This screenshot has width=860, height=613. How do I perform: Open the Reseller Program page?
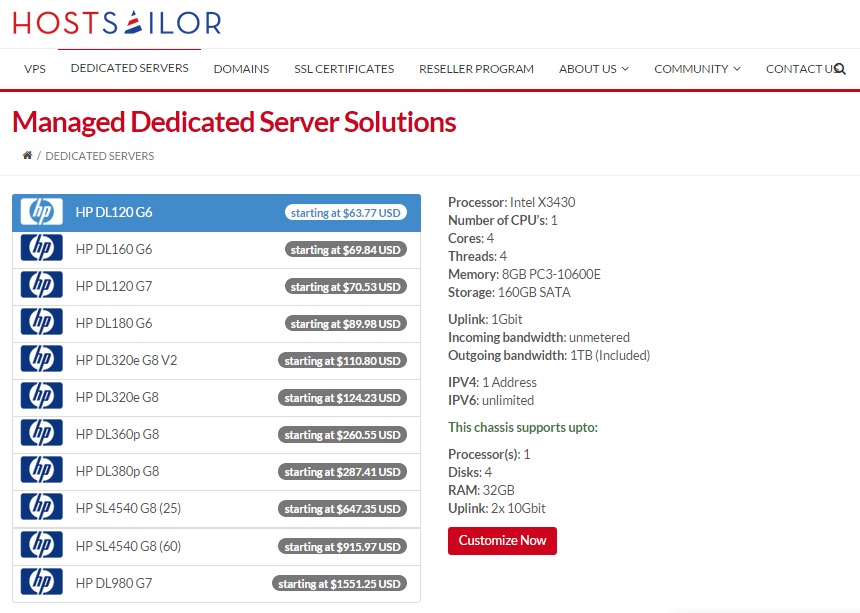(476, 69)
